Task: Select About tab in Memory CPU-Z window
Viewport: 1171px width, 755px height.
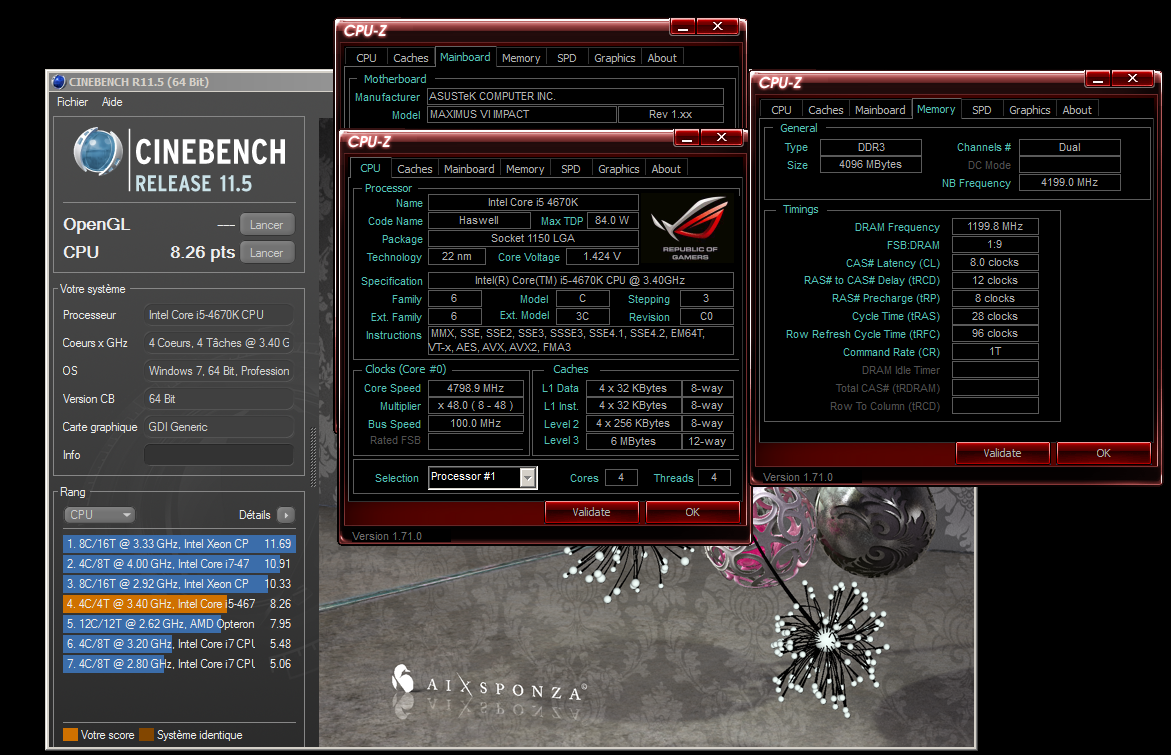Action: [x=1077, y=110]
